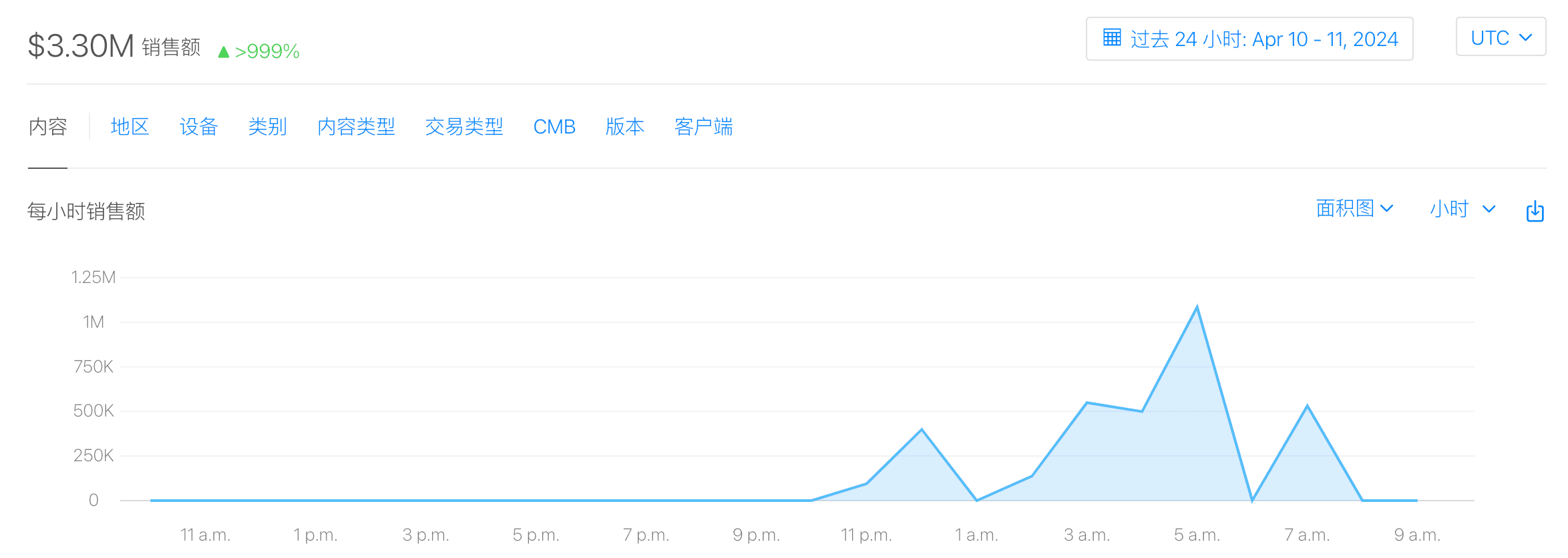Switch to the 地区 tab
This screenshot has height=558, width=1568.
[130, 127]
